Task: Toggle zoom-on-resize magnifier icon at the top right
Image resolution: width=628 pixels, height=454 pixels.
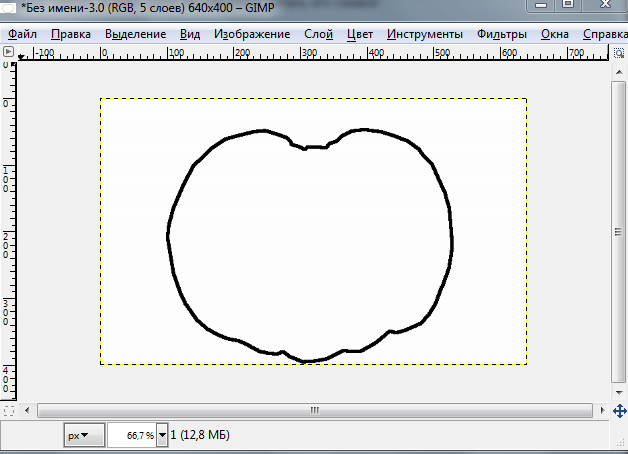Action: click(619, 53)
